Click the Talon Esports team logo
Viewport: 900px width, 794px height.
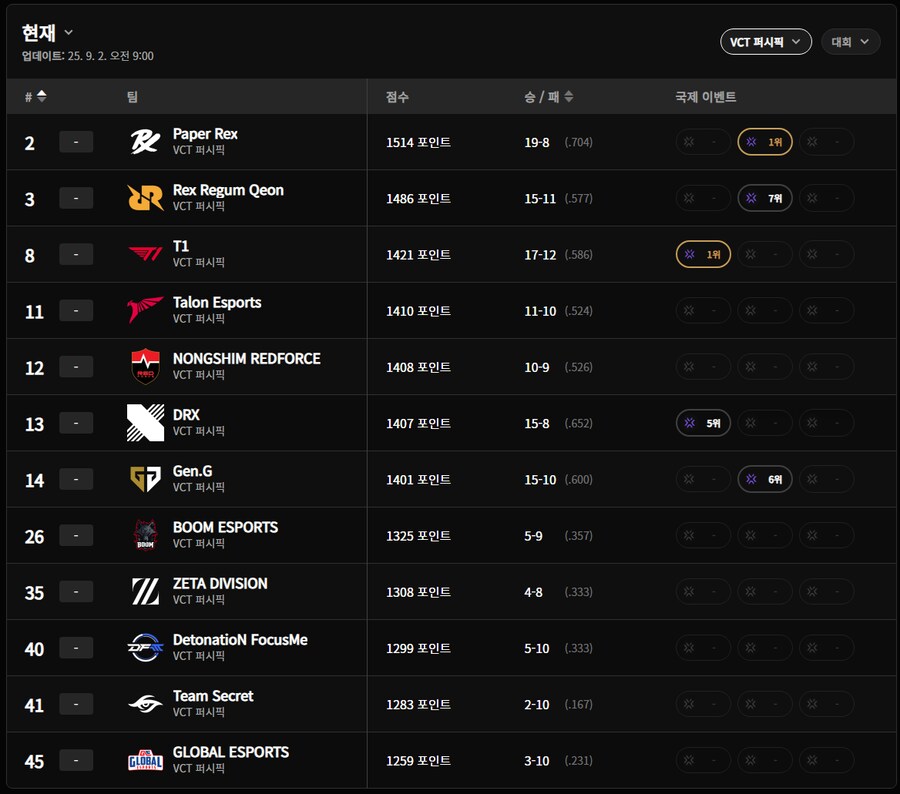145,310
